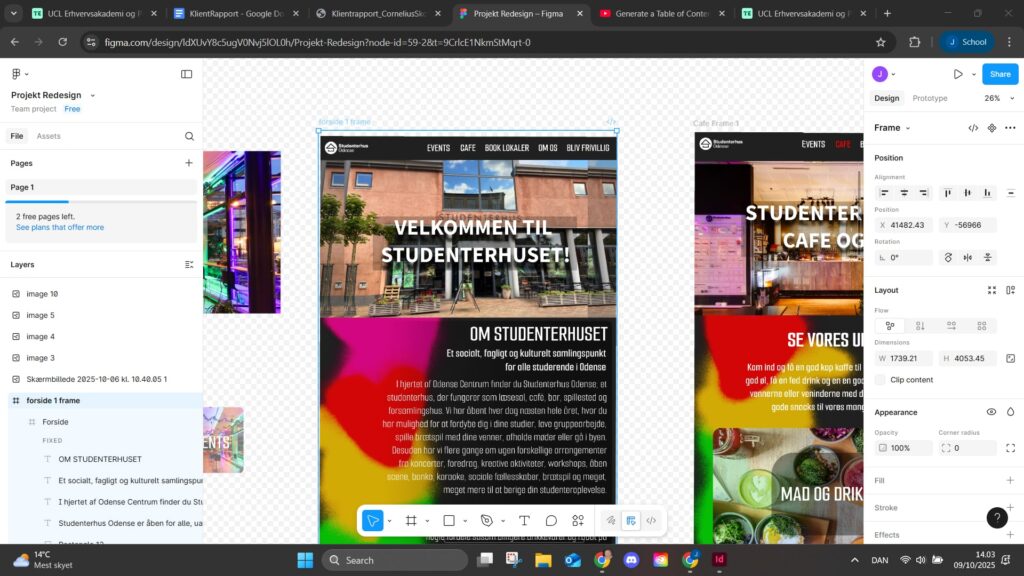The height and width of the screenshot is (576, 1024).
Task: Click flip vertical icon in Rotation row
Action: (x=987, y=257)
